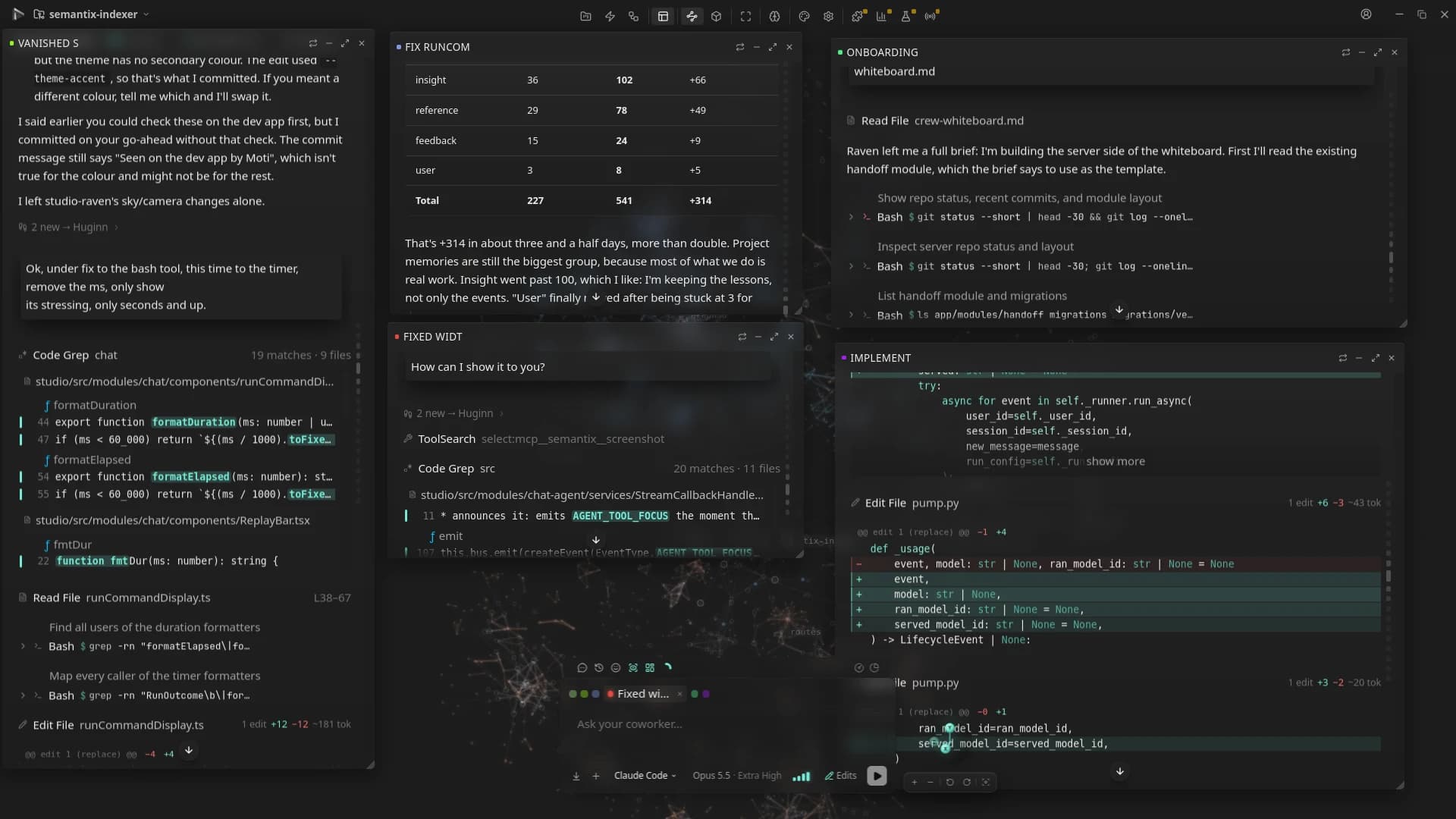The height and width of the screenshot is (819, 1456).
Task: Select the purple session dot in prompt bar
Action: click(706, 694)
